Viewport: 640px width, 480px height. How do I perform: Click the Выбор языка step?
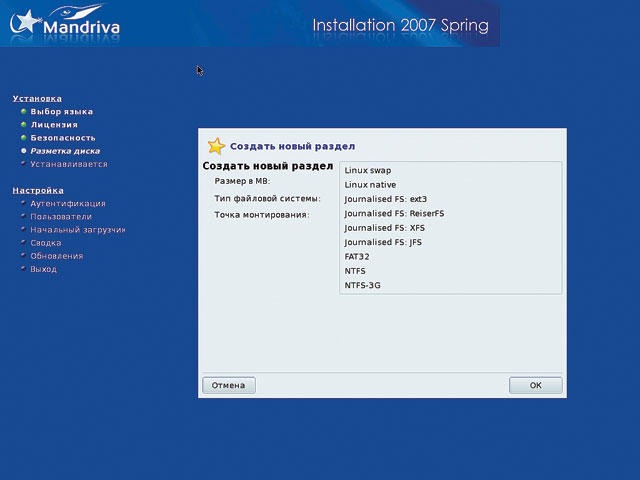pos(62,111)
